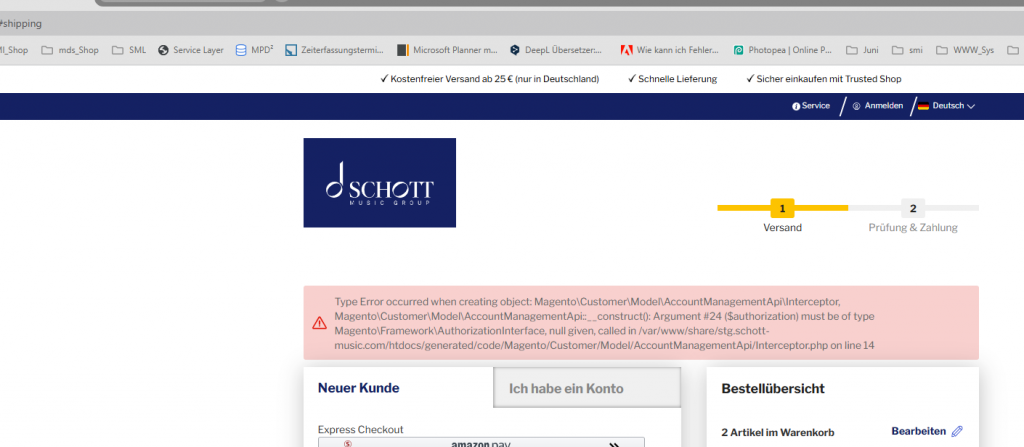Click the Schott Music Group logo

(x=379, y=182)
